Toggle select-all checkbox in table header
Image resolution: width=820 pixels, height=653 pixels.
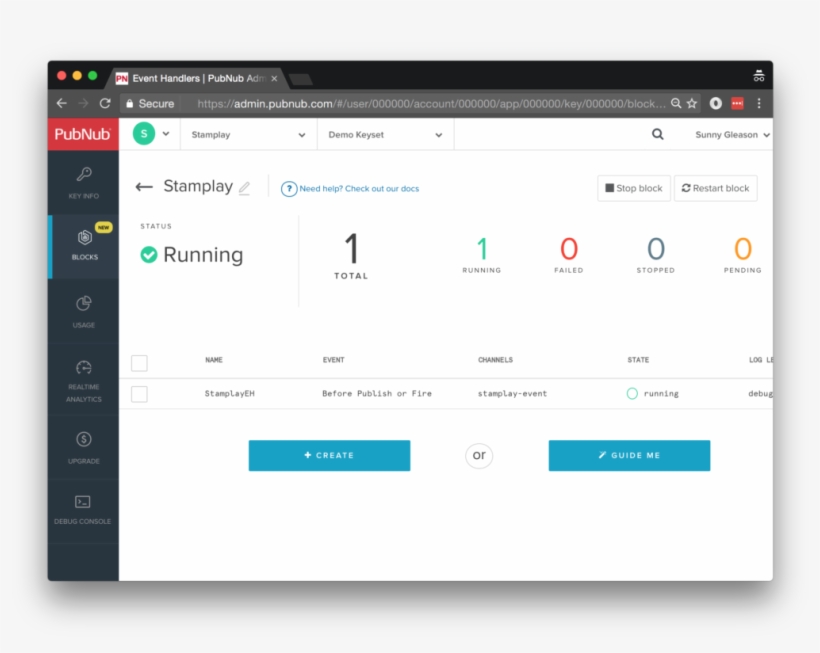(x=139, y=362)
